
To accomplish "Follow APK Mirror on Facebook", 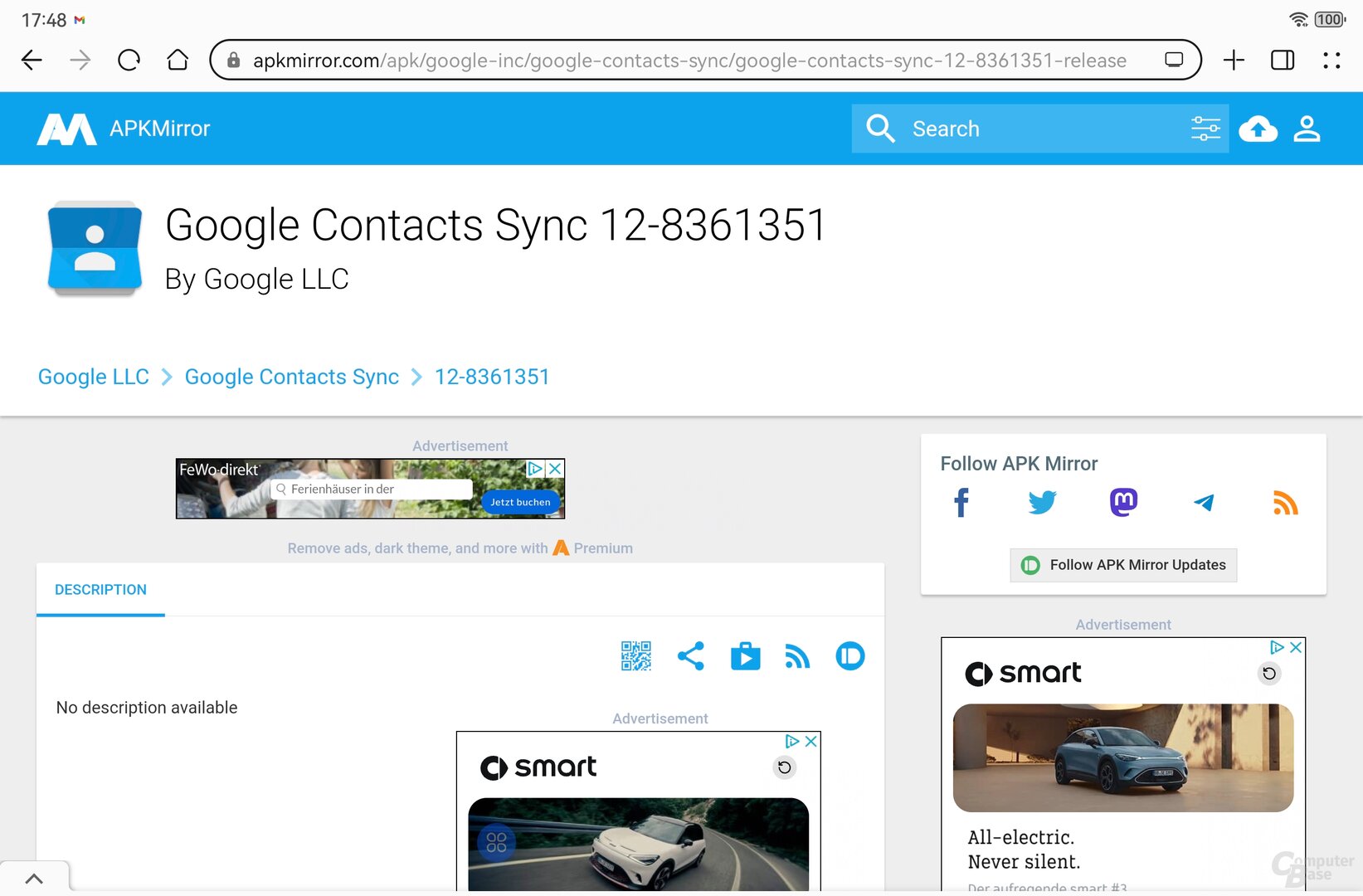I will tap(961, 503).
